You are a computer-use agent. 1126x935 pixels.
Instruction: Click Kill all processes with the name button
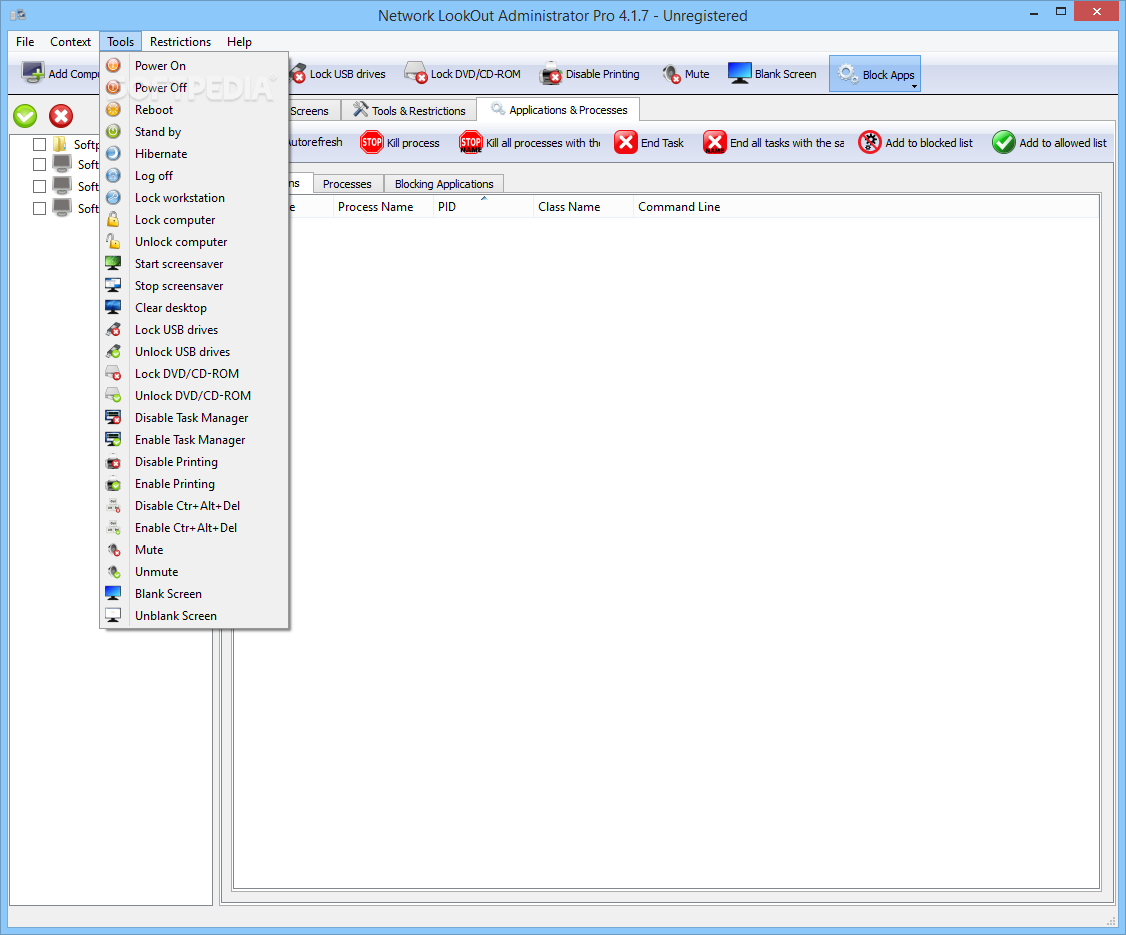pos(530,142)
